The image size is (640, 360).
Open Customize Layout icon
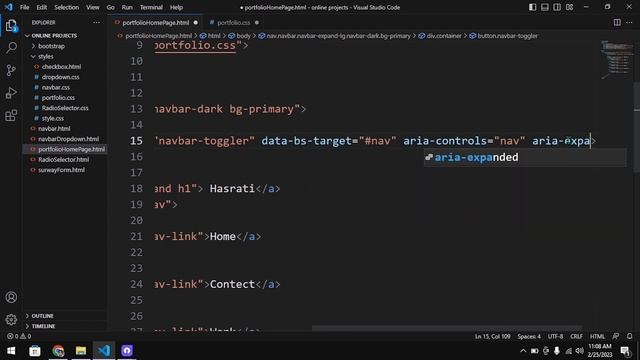[569, 7]
